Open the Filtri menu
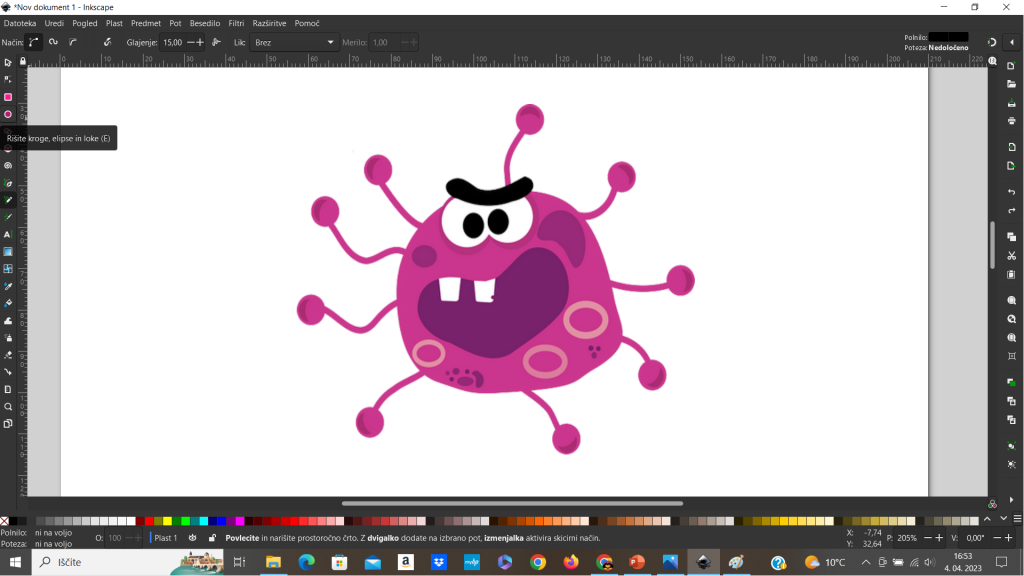1024x576 pixels. tap(236, 23)
